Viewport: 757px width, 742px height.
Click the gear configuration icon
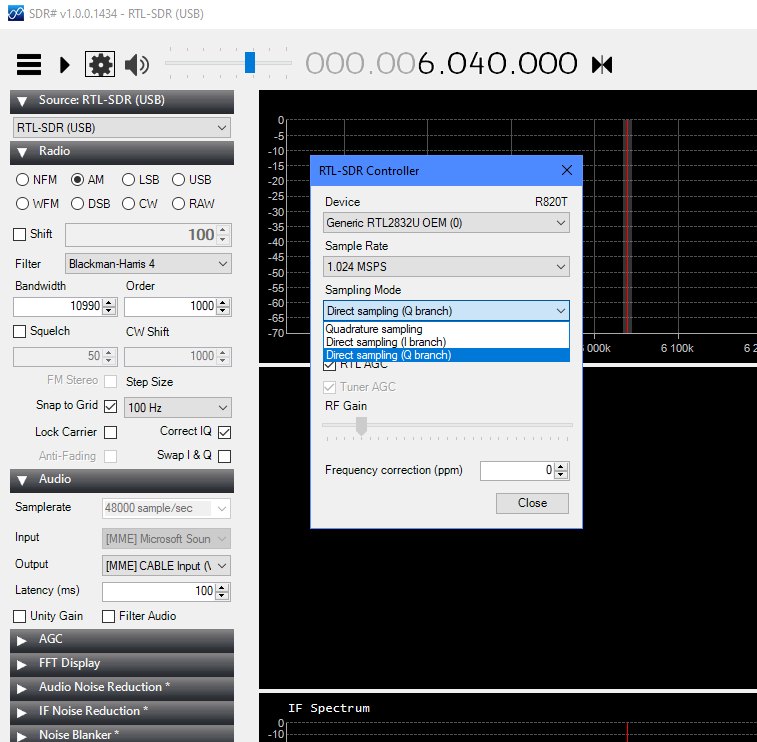(x=100, y=65)
